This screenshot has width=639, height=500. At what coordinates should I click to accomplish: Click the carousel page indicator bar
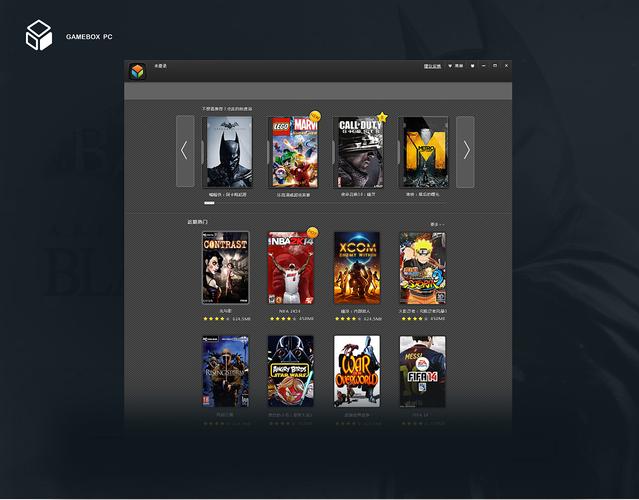tap(209, 203)
